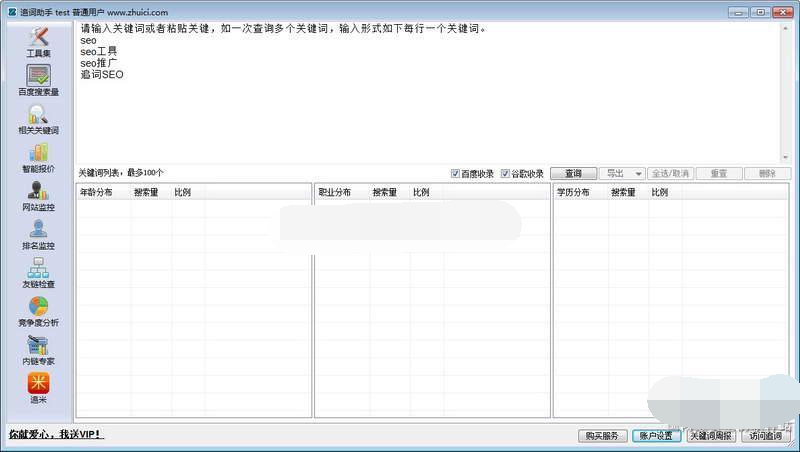Click the 'seo工具' keyword line
800x452 pixels.
click(98, 52)
